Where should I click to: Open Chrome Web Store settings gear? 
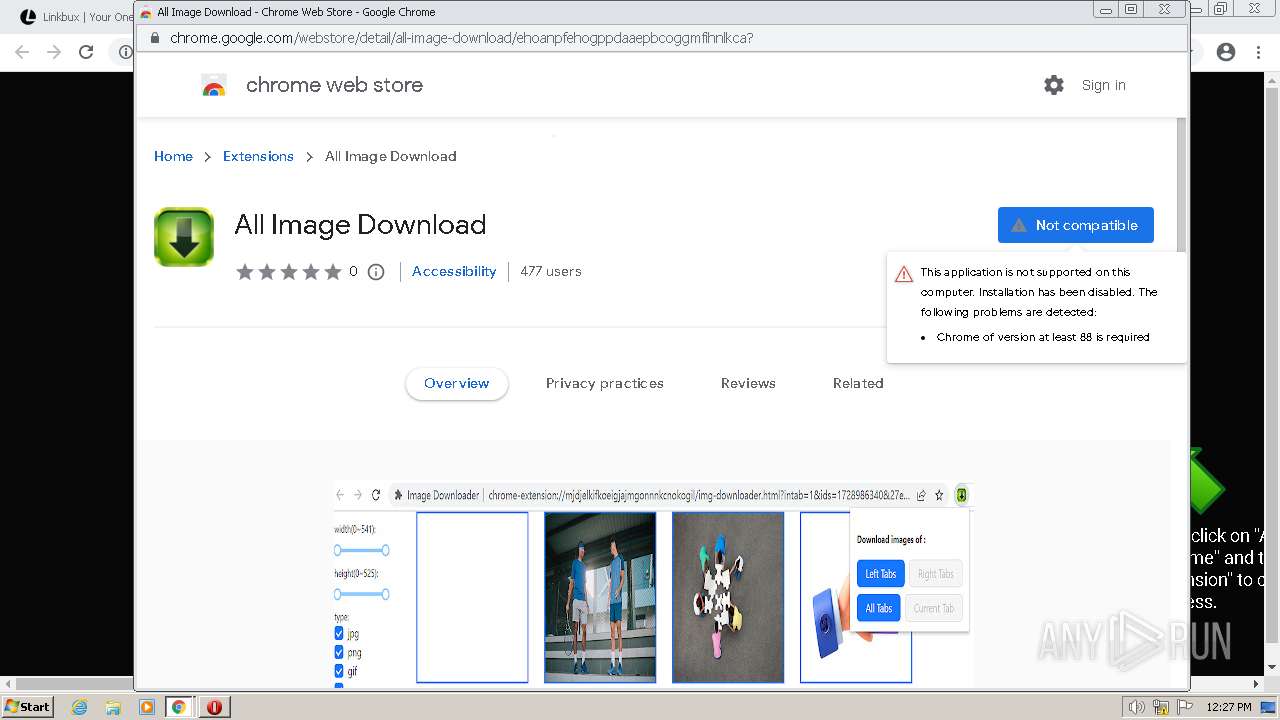(1054, 85)
